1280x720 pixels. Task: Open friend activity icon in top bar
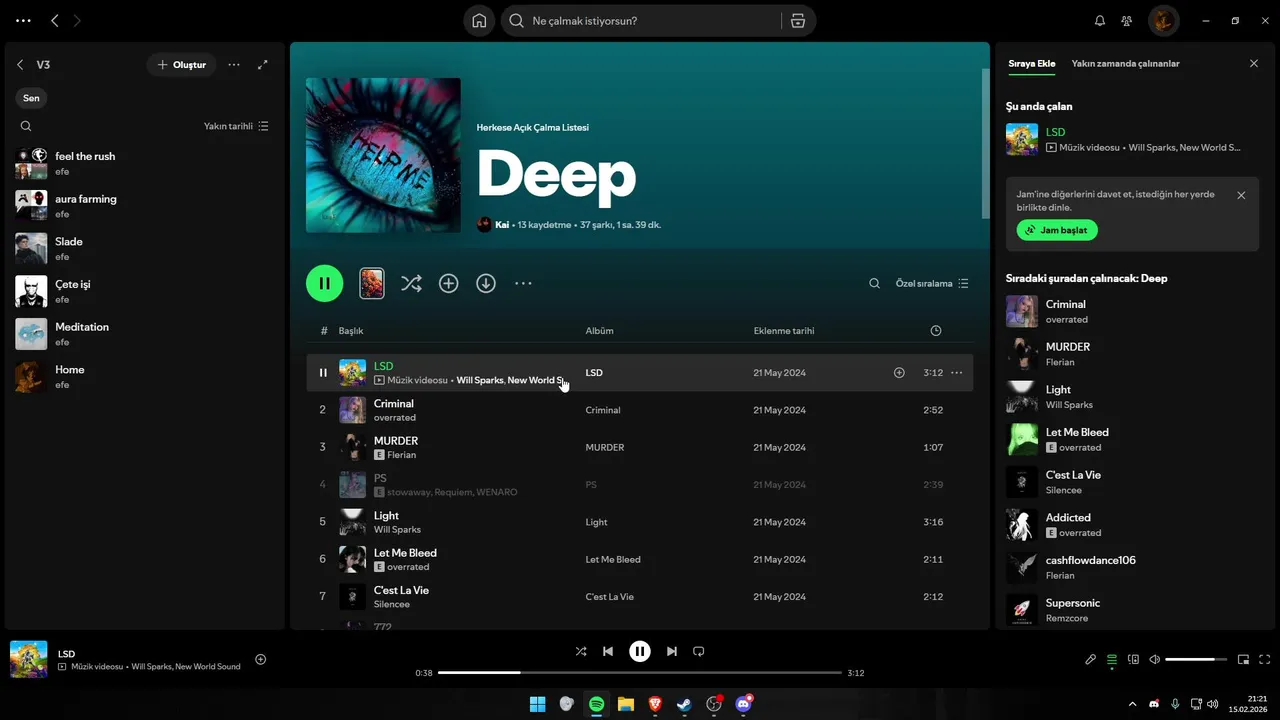tap(1127, 21)
